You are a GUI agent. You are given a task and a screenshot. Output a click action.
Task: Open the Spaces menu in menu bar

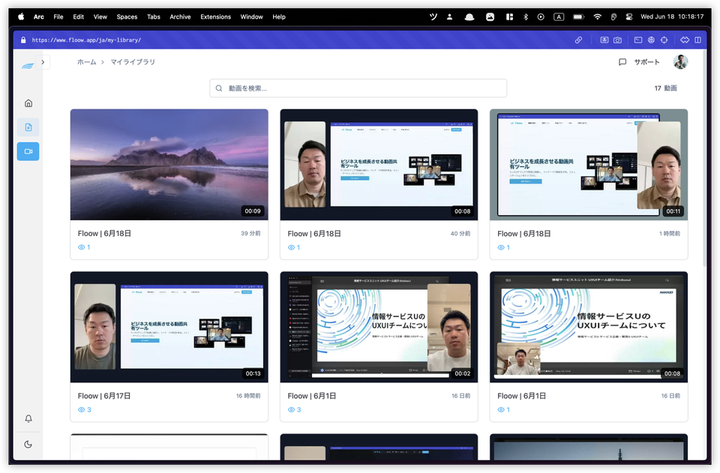tap(127, 17)
